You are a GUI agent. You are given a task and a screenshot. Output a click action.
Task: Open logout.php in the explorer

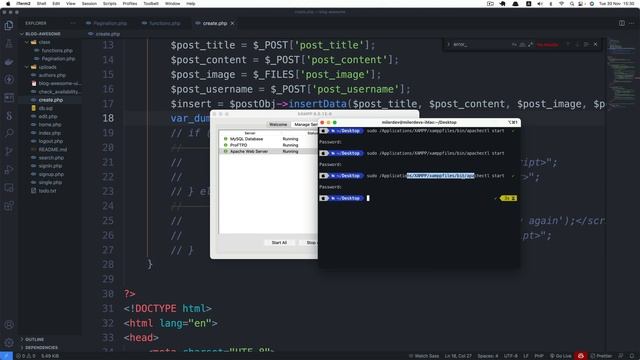point(51,141)
